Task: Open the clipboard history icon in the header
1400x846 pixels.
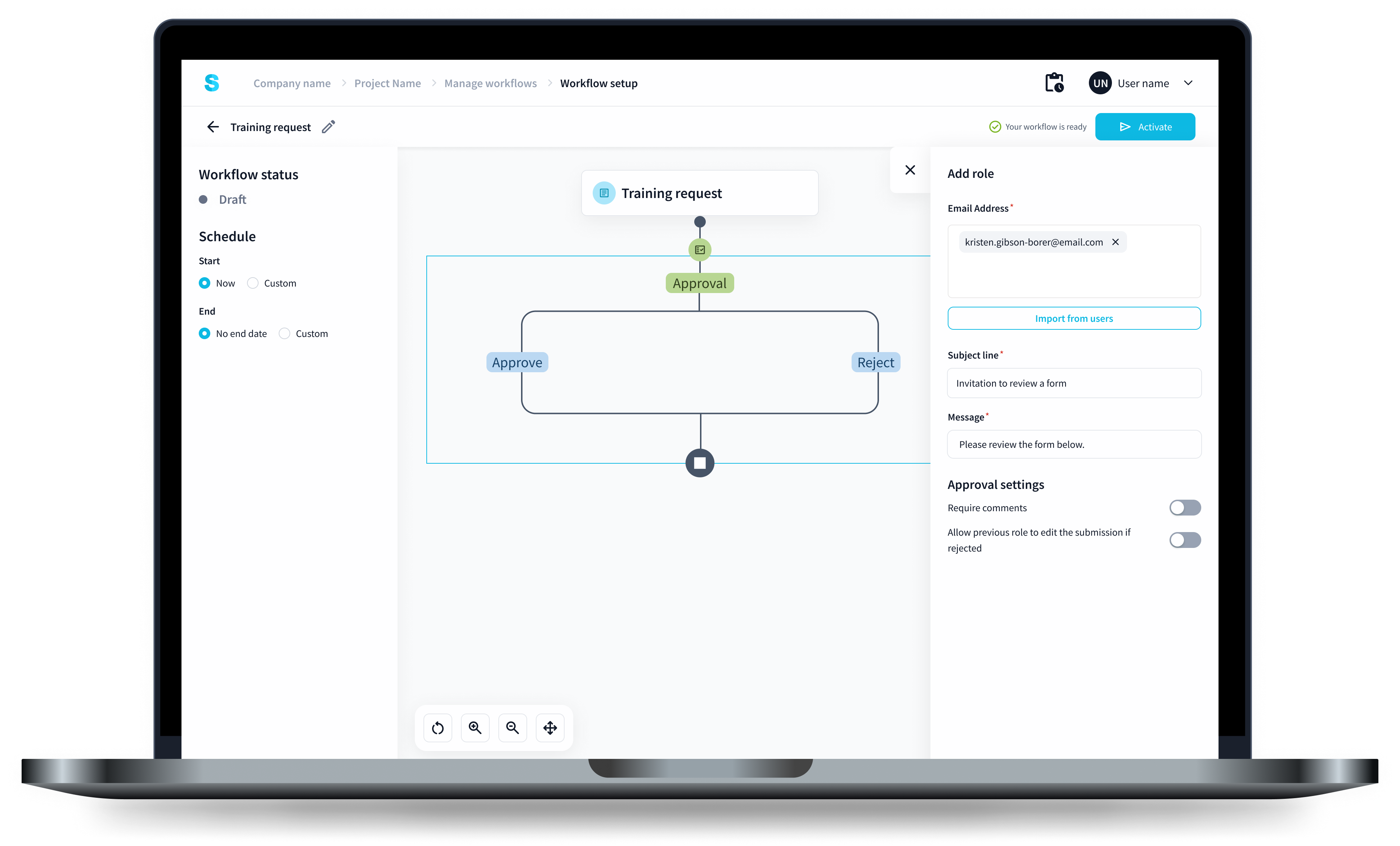Action: tap(1055, 82)
